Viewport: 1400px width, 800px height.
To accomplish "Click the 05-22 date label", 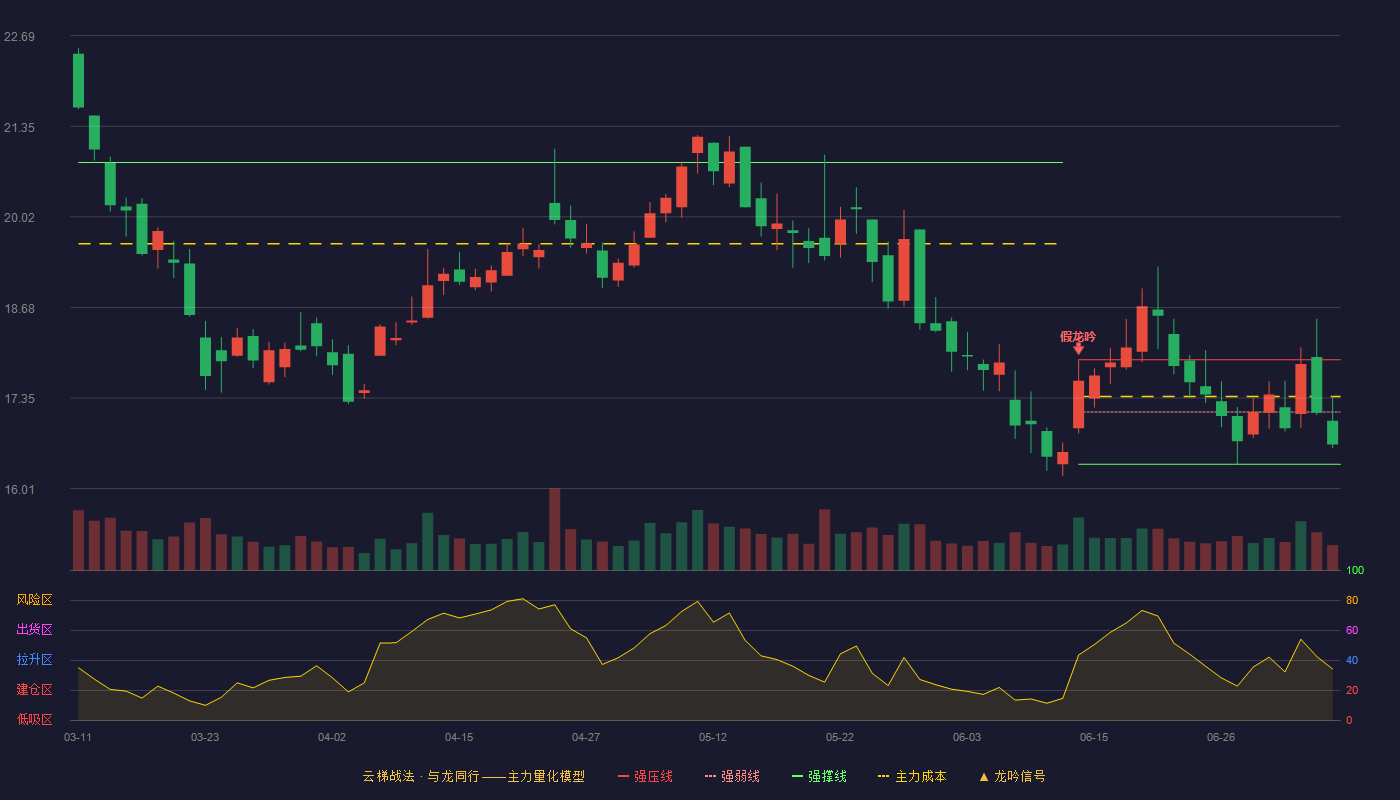I will pos(840,737).
